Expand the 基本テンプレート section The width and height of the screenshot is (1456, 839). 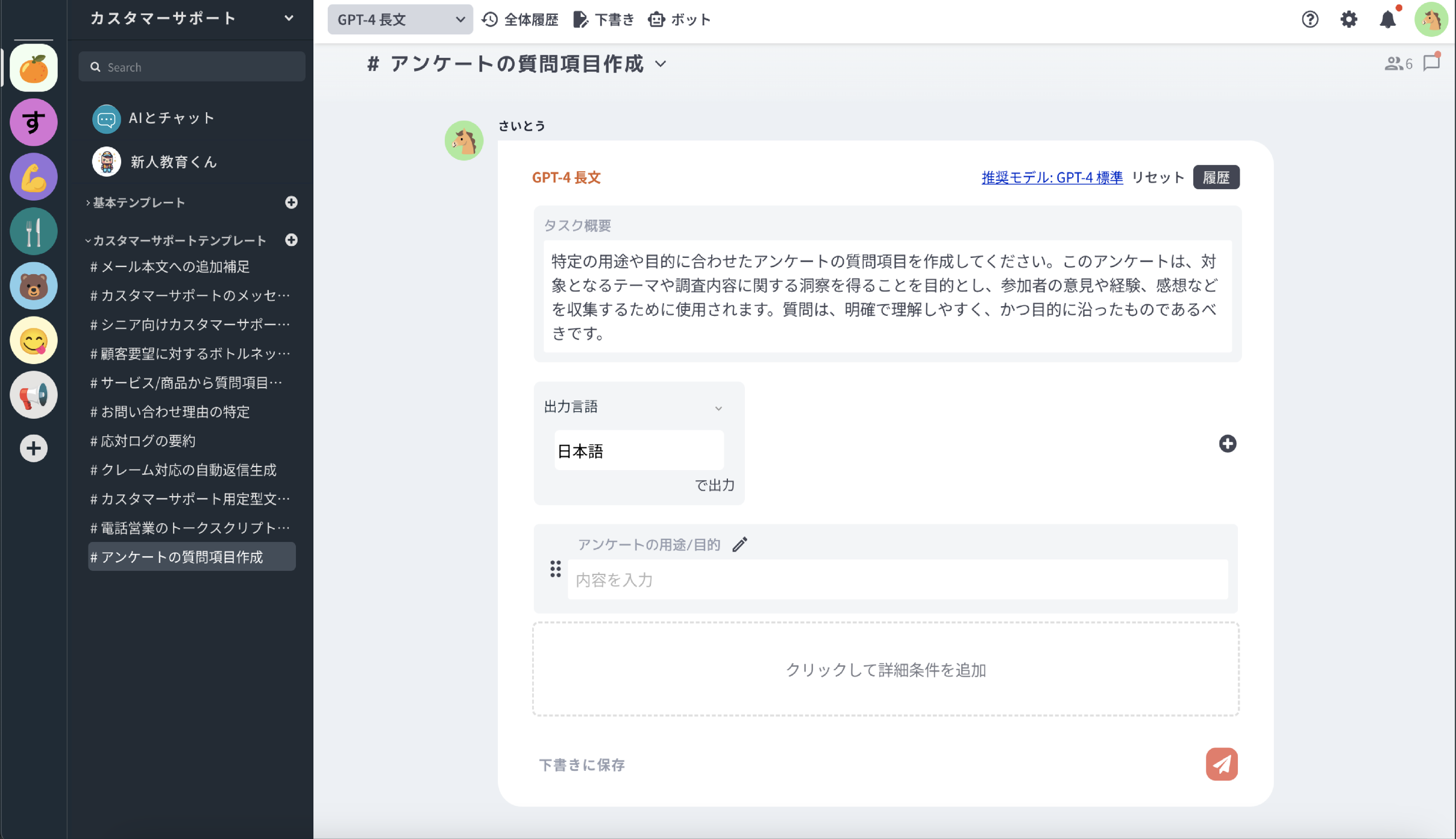click(138, 203)
